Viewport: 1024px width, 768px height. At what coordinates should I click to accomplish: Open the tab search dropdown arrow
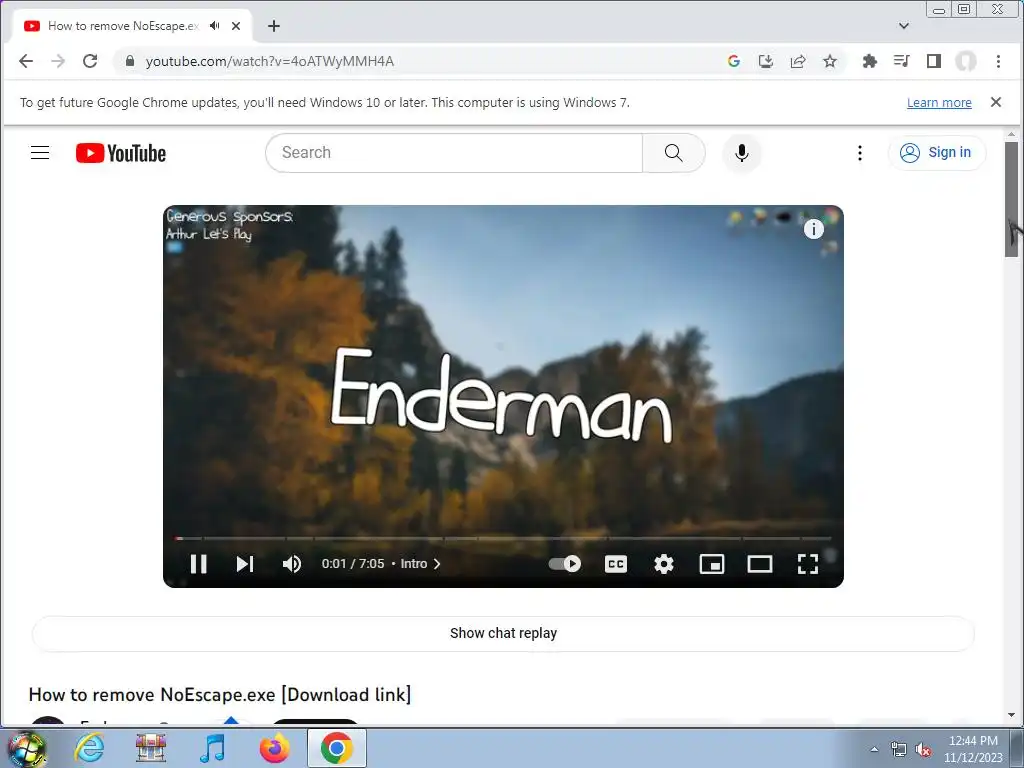[903, 26]
